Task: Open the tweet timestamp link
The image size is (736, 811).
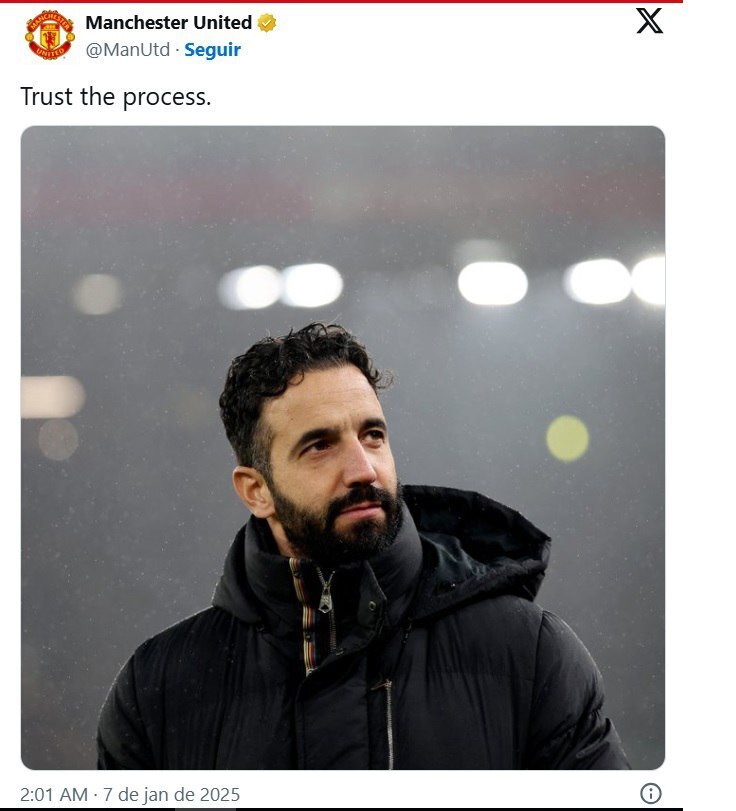Action: 130,795
